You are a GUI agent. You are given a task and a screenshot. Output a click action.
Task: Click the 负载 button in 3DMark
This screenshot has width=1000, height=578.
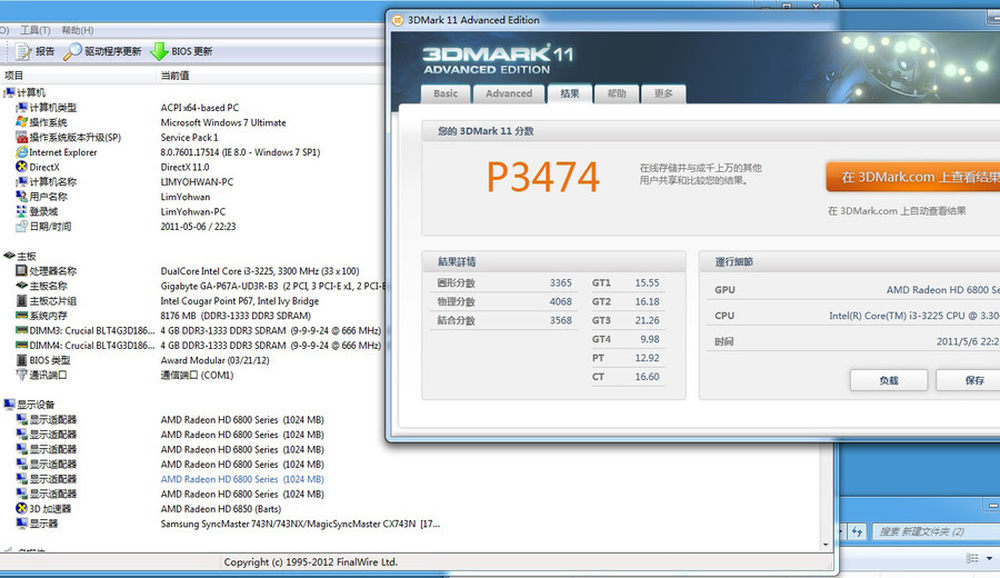[888, 380]
